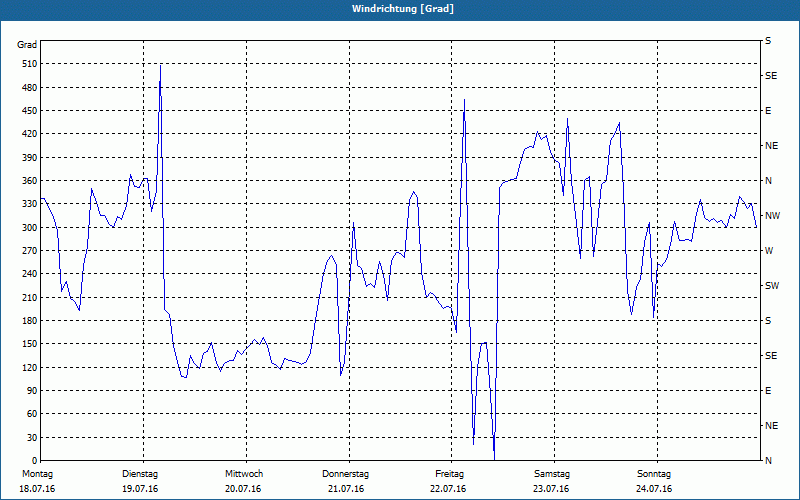Click the 450 left axis label
The width and height of the screenshot is (800, 500).
point(30,111)
